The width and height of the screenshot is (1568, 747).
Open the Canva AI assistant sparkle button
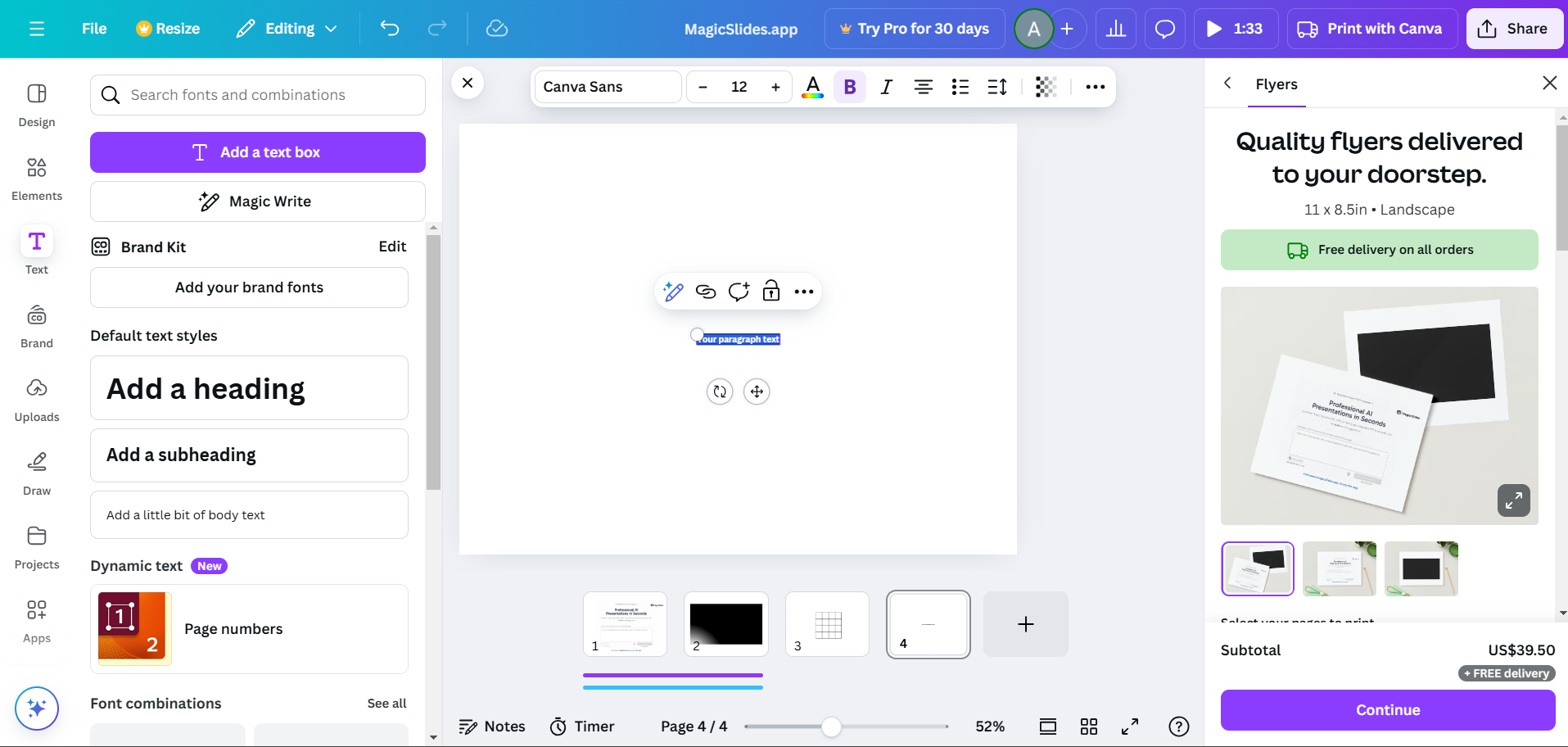click(37, 708)
